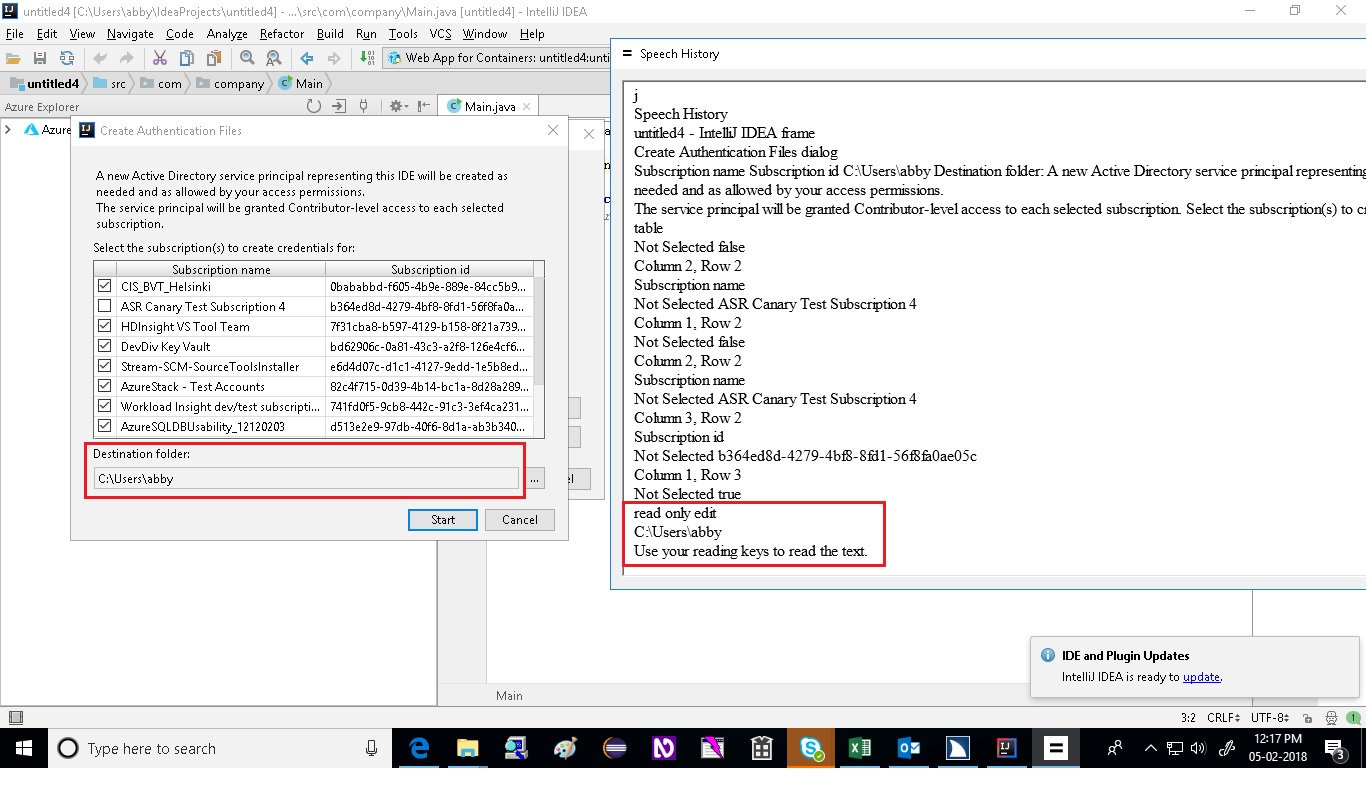
Task: Click the update link in IDE Updates notification
Action: point(1202,677)
